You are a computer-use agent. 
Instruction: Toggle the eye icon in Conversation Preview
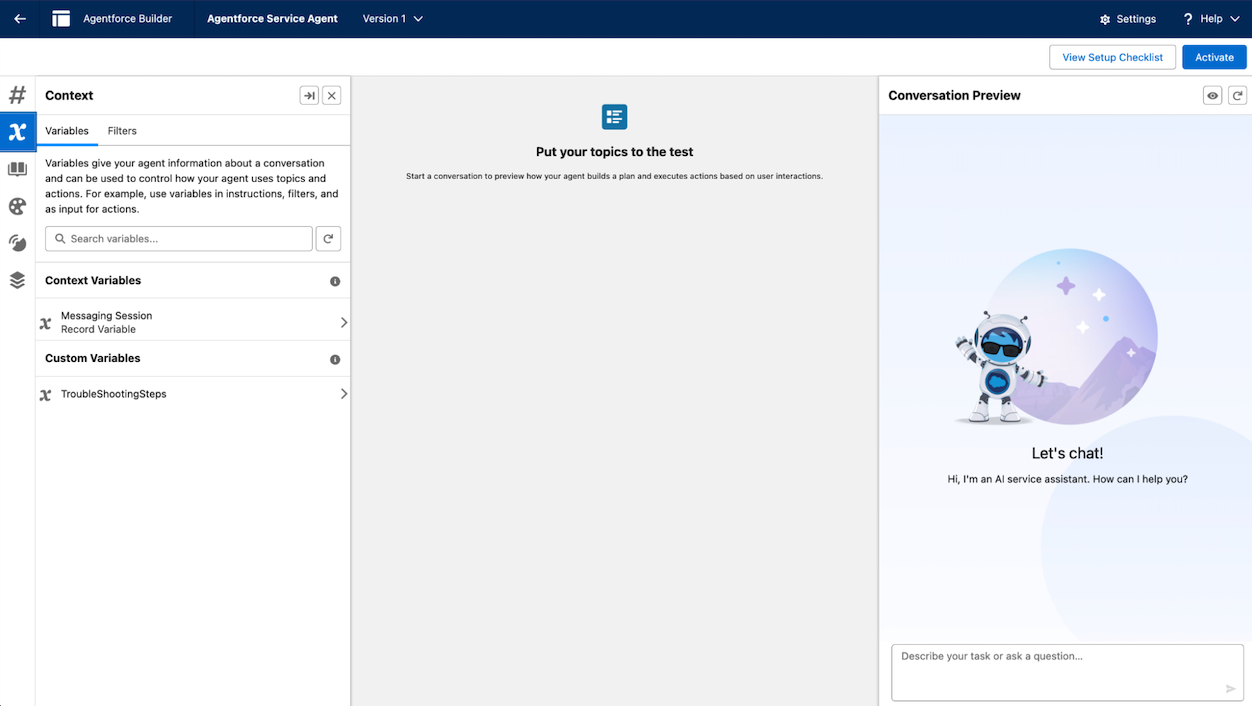click(1212, 95)
